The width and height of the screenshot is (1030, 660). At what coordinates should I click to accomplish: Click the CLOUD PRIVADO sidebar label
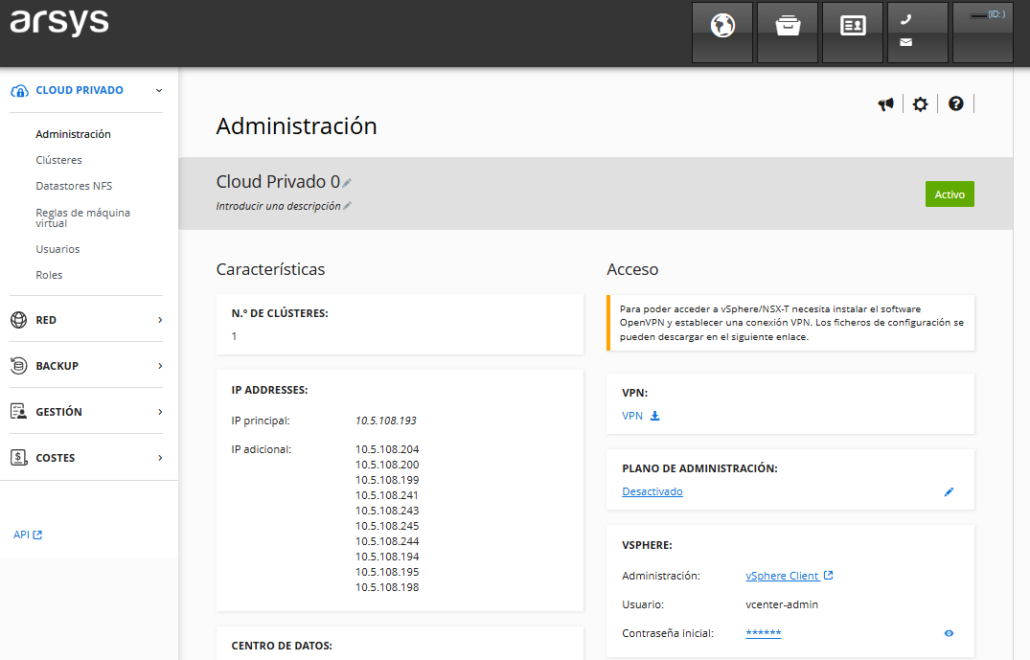point(79,91)
